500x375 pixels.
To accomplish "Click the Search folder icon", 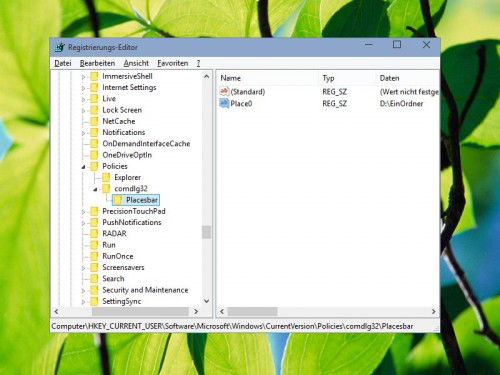I will pyautogui.click(x=94, y=279).
